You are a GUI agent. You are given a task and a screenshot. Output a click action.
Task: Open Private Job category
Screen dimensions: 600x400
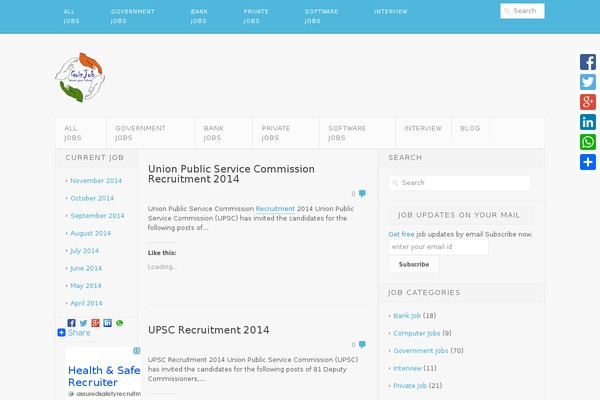(410, 386)
